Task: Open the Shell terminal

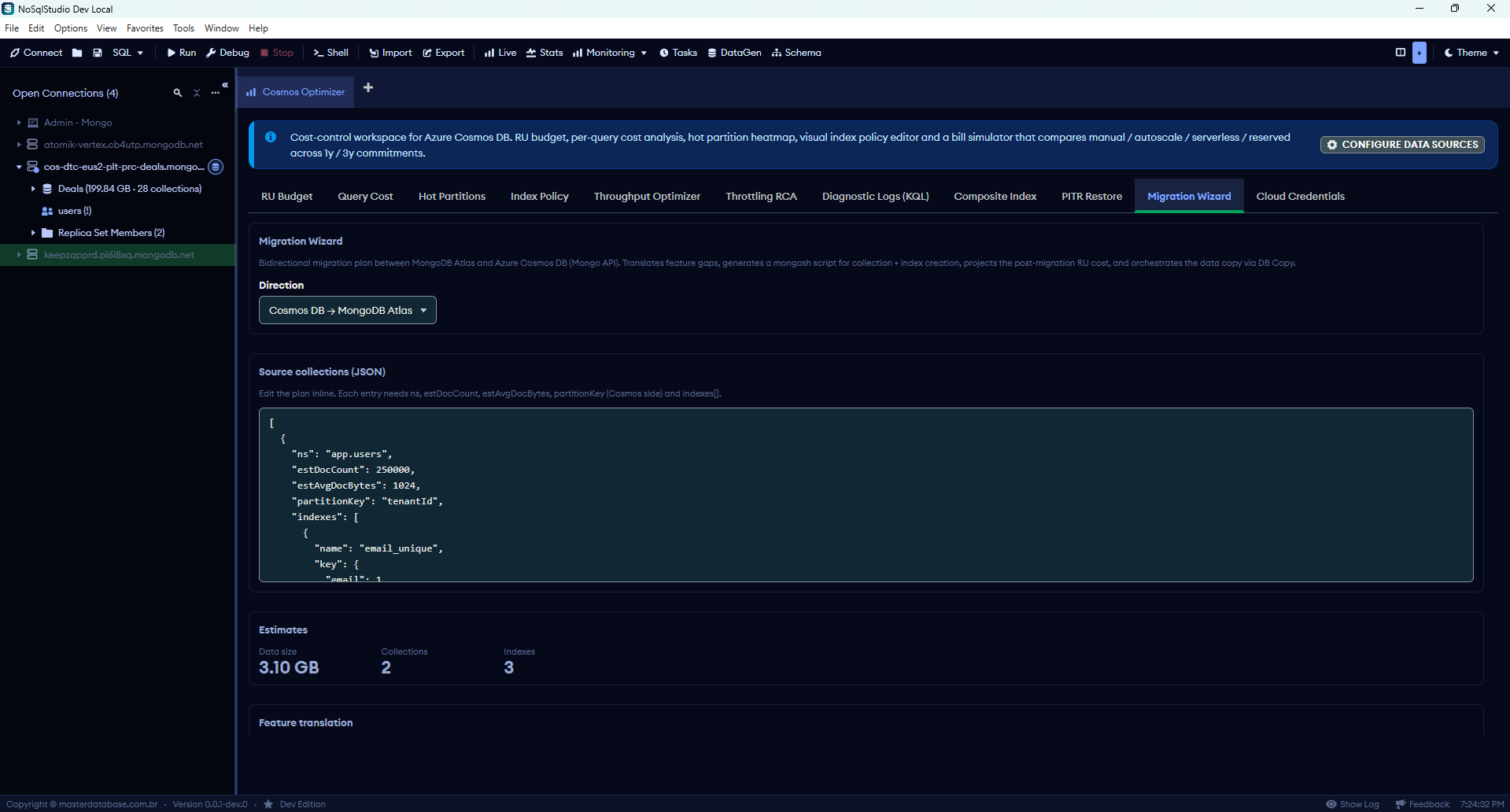Action: tap(330, 53)
